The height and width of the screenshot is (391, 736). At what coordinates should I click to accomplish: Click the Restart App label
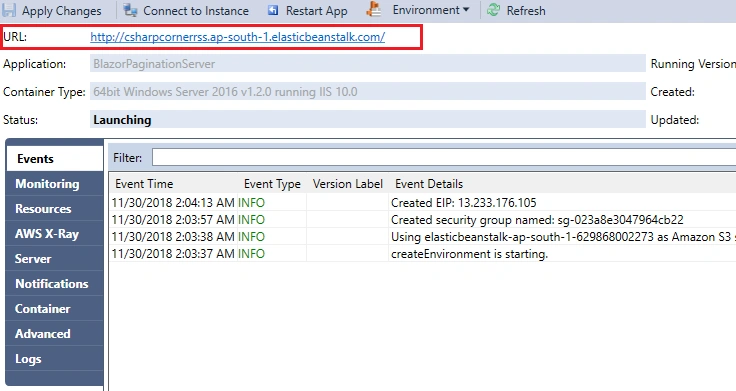tap(317, 11)
